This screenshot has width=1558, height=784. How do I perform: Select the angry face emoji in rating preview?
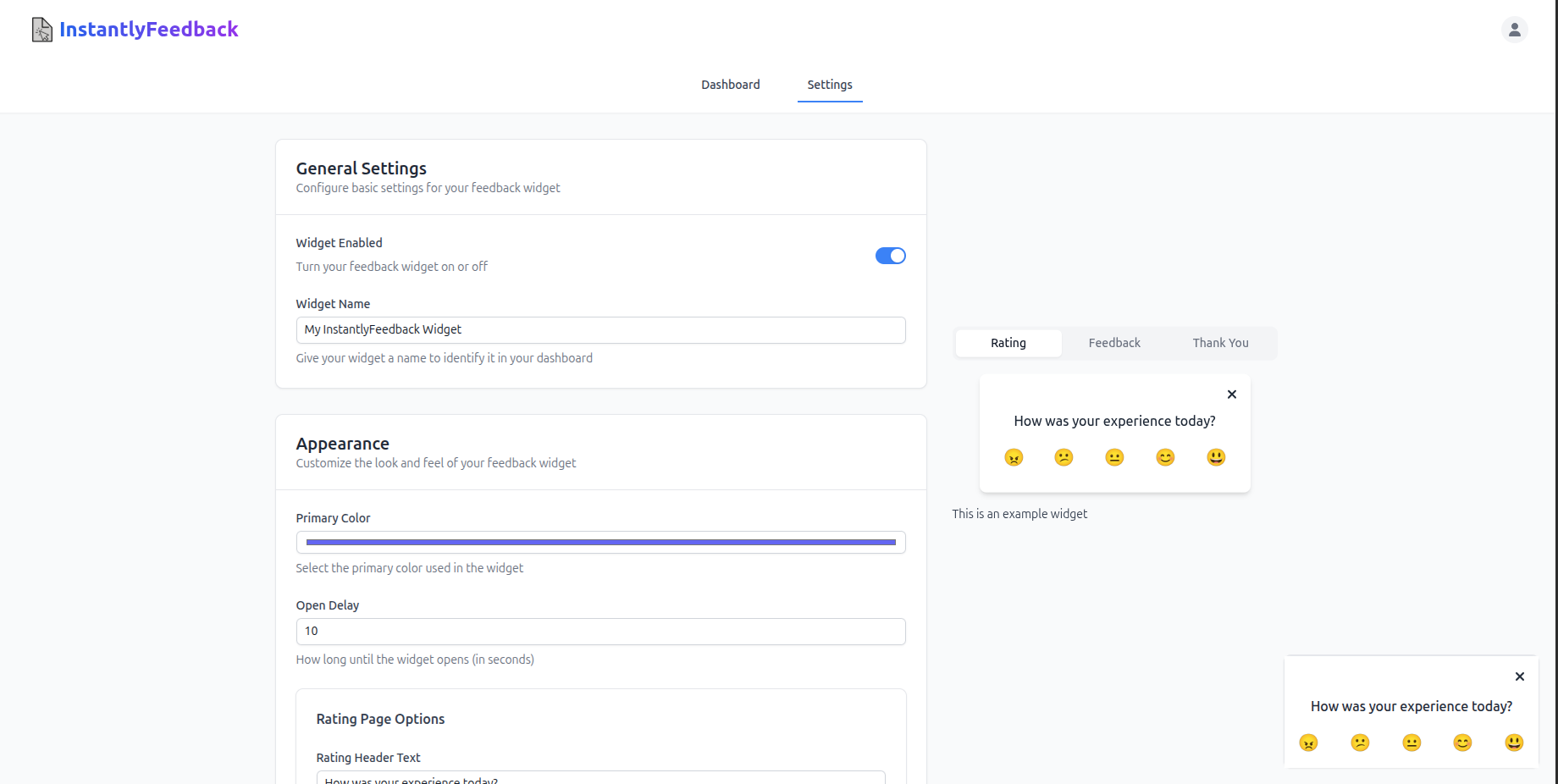point(1014,457)
